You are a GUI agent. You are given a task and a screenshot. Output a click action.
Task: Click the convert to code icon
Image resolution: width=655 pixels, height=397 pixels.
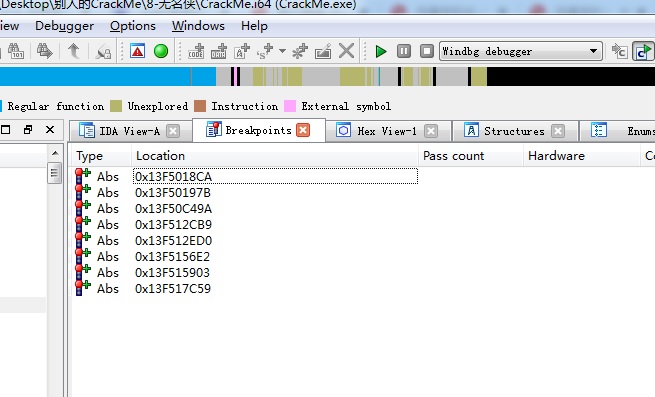tap(196, 51)
